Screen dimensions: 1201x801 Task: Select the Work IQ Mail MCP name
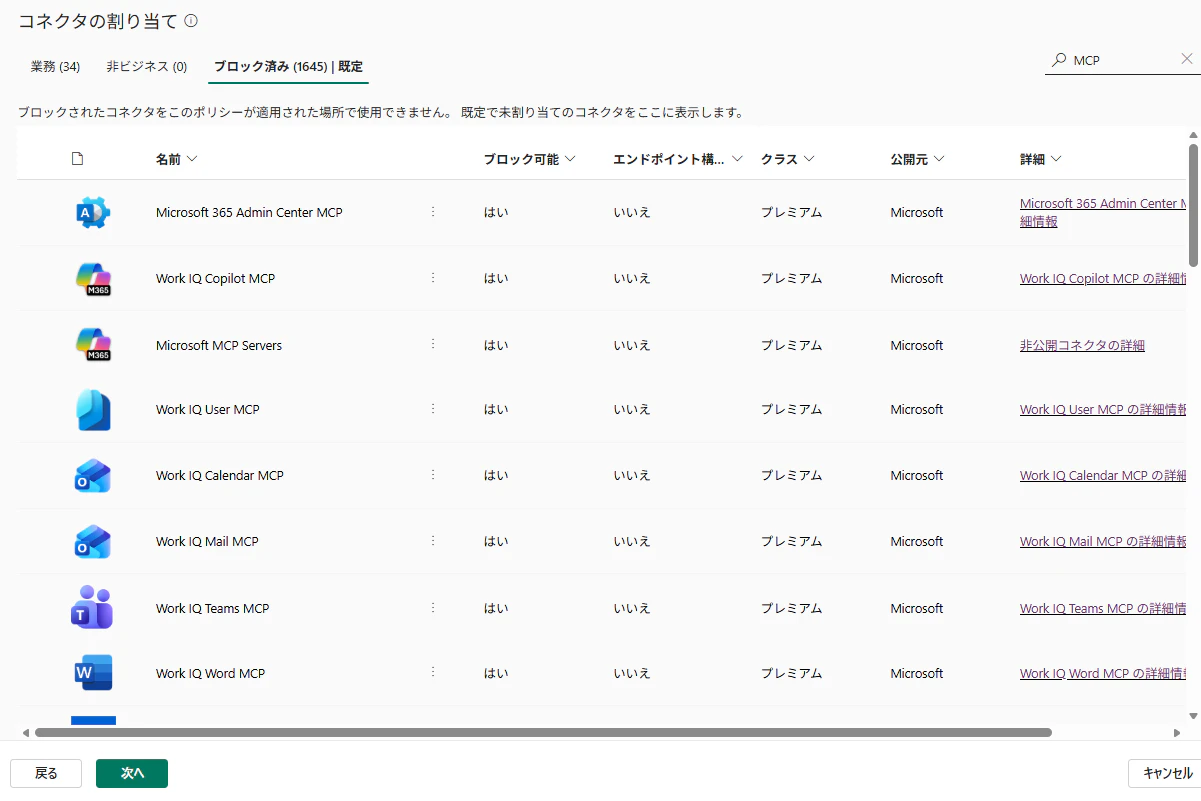pyautogui.click(x=207, y=541)
